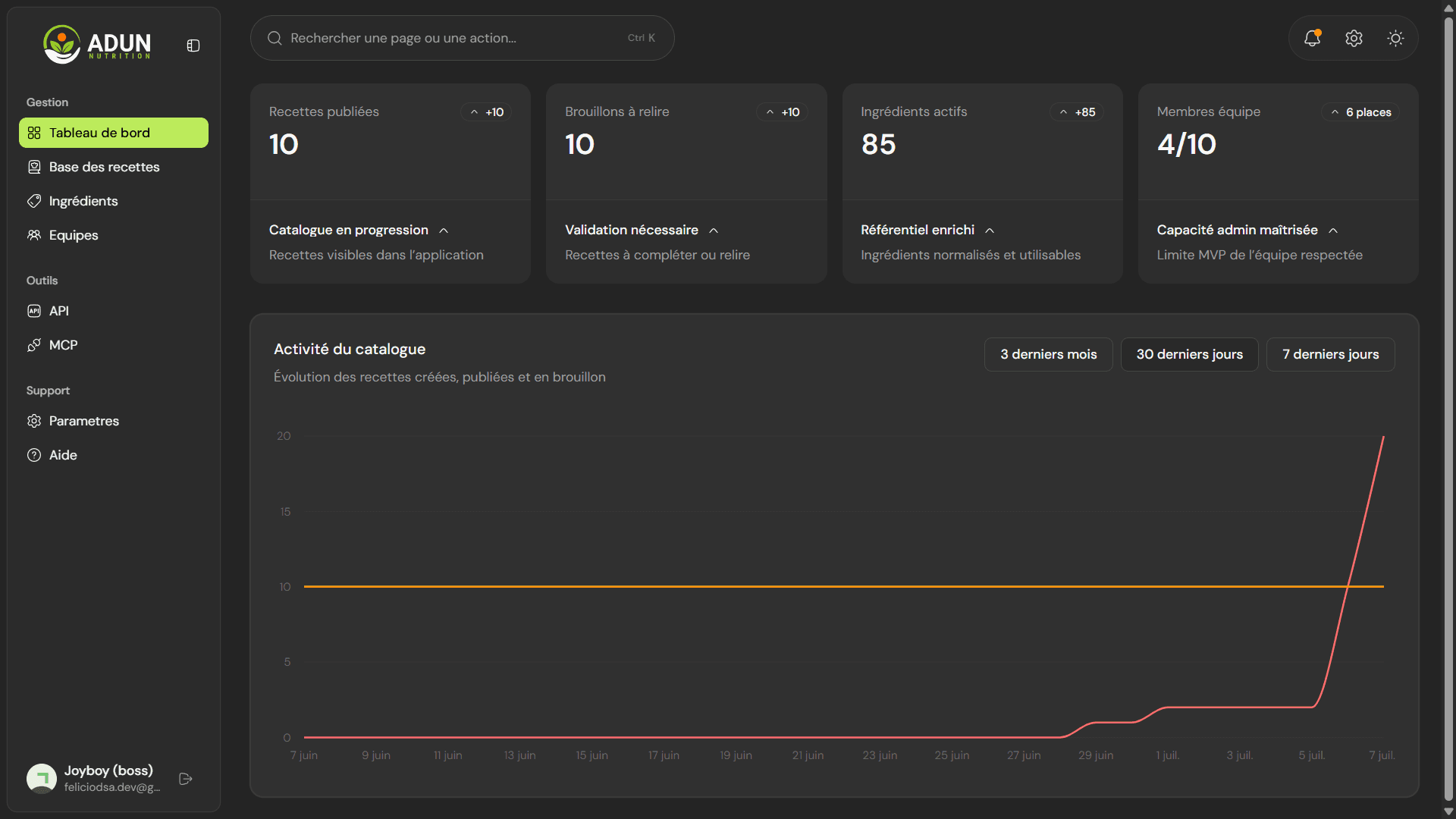
Task: Go to Ingrédients section
Action: tap(114, 201)
